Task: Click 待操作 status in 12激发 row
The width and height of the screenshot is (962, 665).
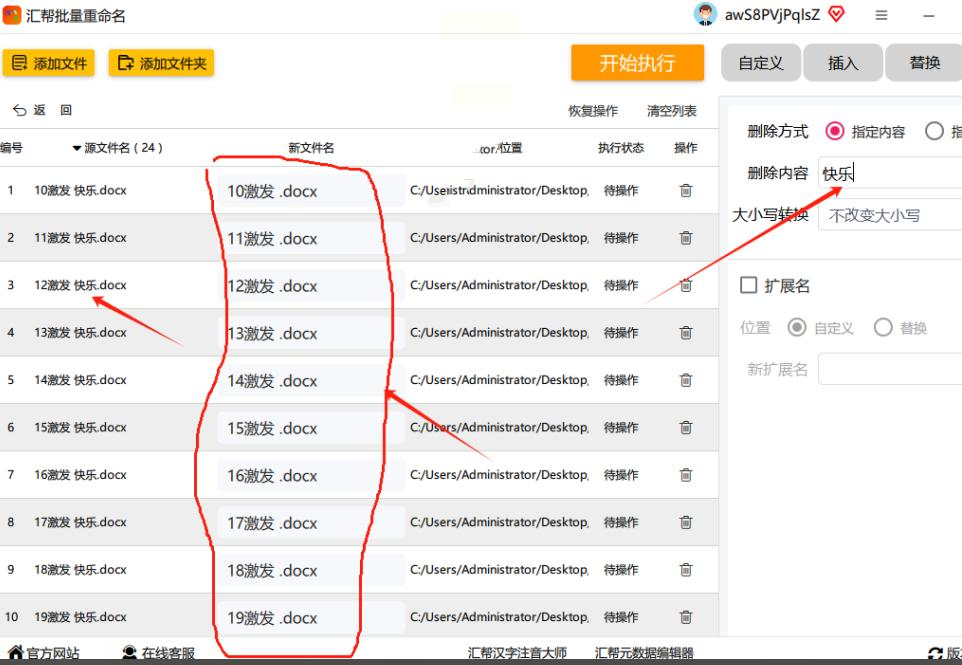Action: click(621, 285)
